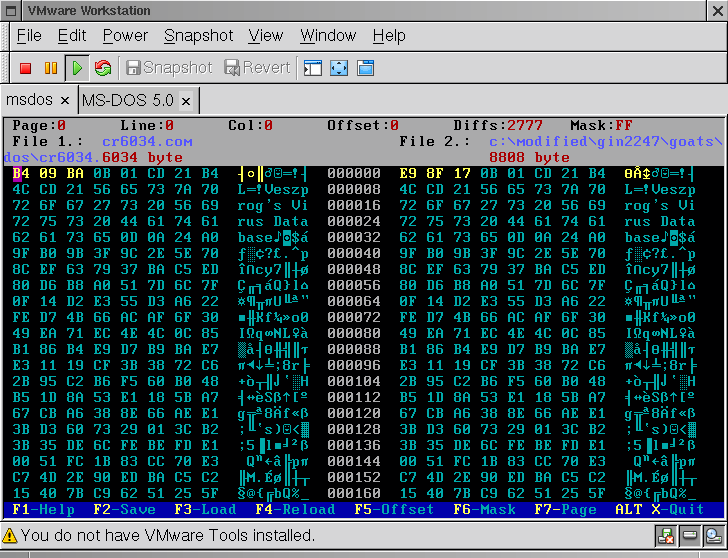Screen dimensions: 728x558
Task: Click the ALT X-Quit label
Action: [659, 509]
